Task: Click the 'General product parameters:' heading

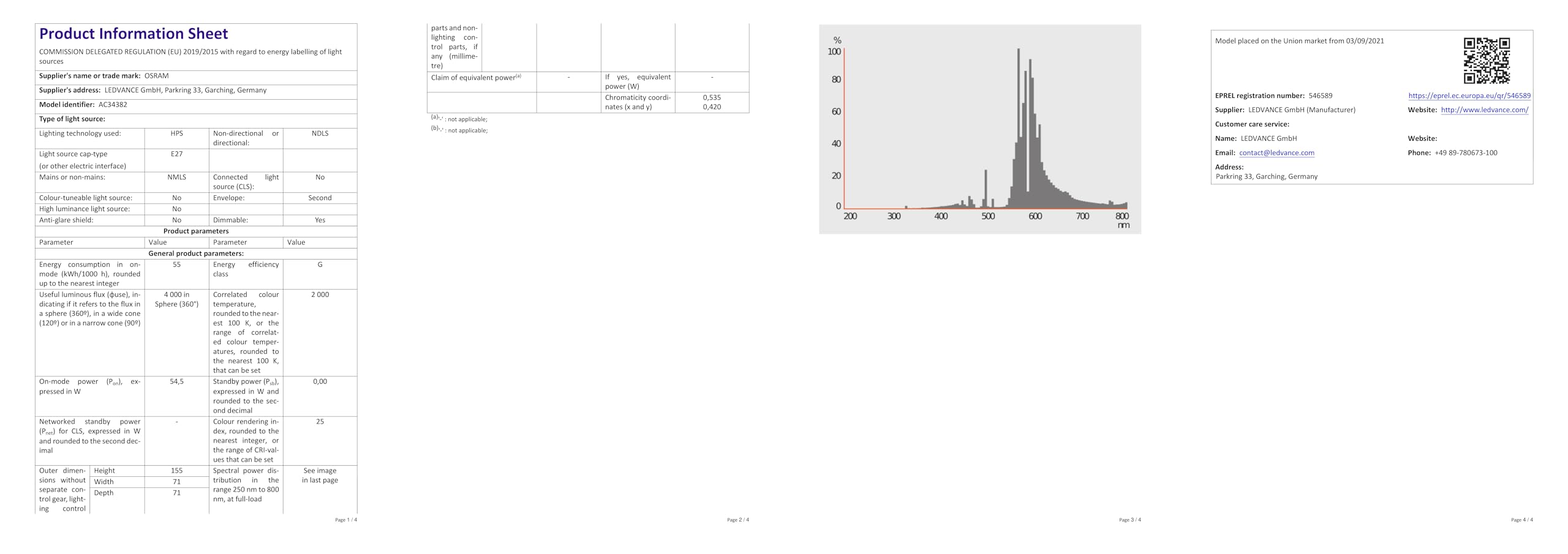Action: [196, 253]
